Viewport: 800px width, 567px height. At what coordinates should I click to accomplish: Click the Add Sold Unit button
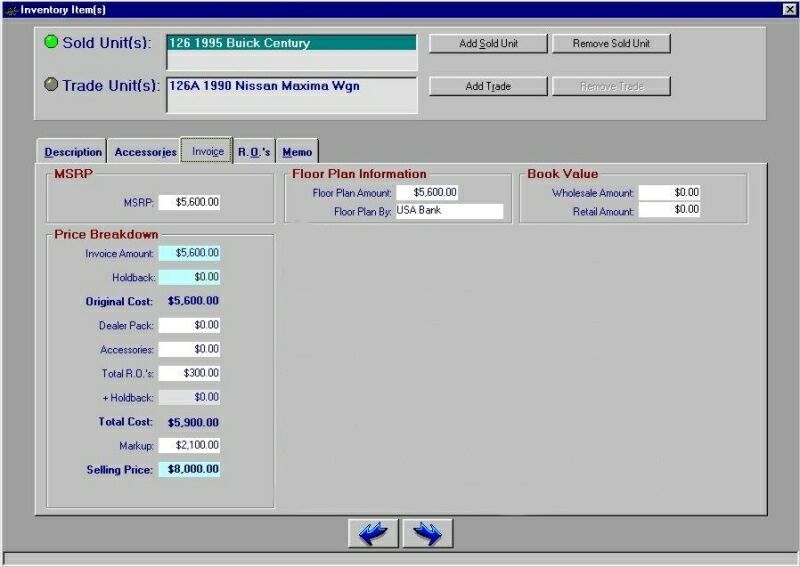pos(488,43)
